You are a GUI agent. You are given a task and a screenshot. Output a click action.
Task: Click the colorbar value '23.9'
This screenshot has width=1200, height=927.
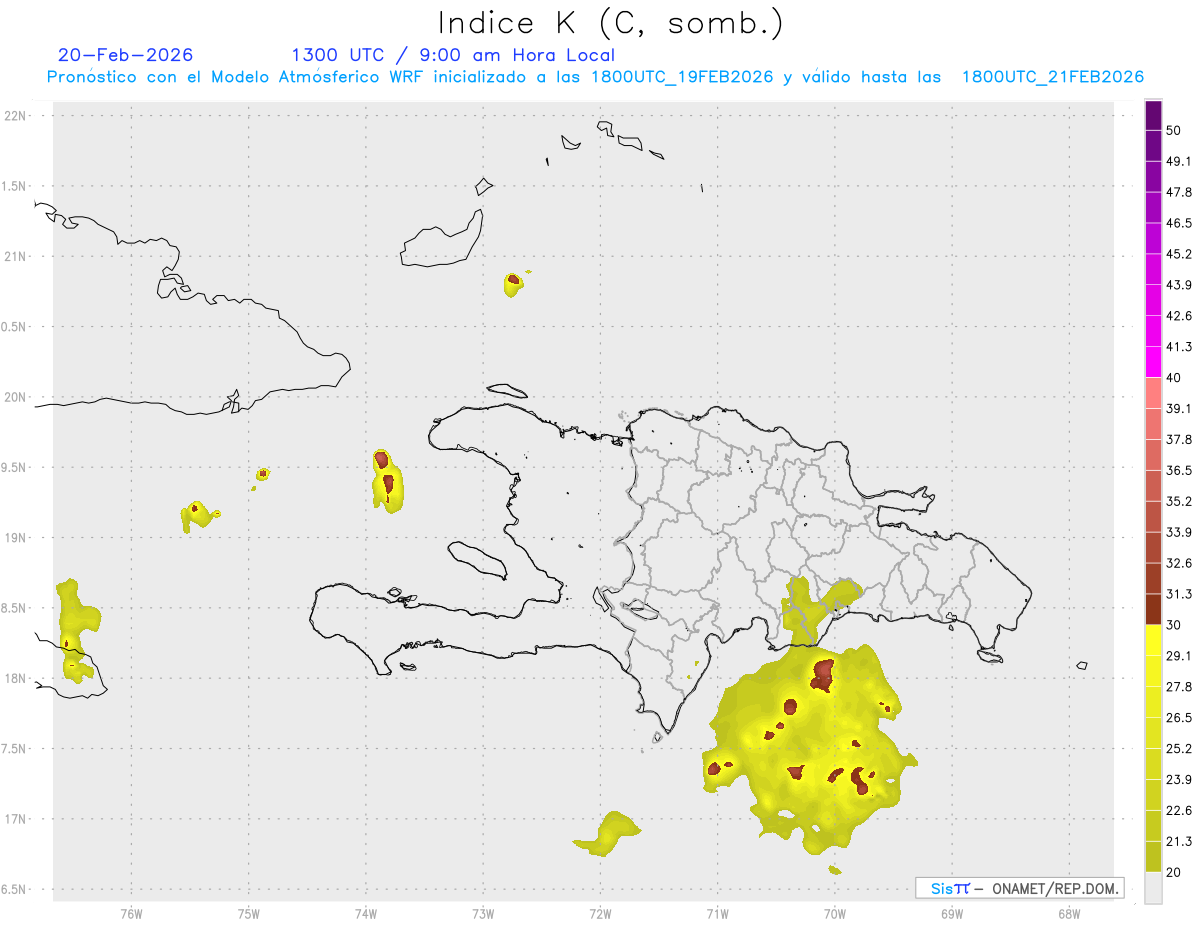[x=1179, y=780]
